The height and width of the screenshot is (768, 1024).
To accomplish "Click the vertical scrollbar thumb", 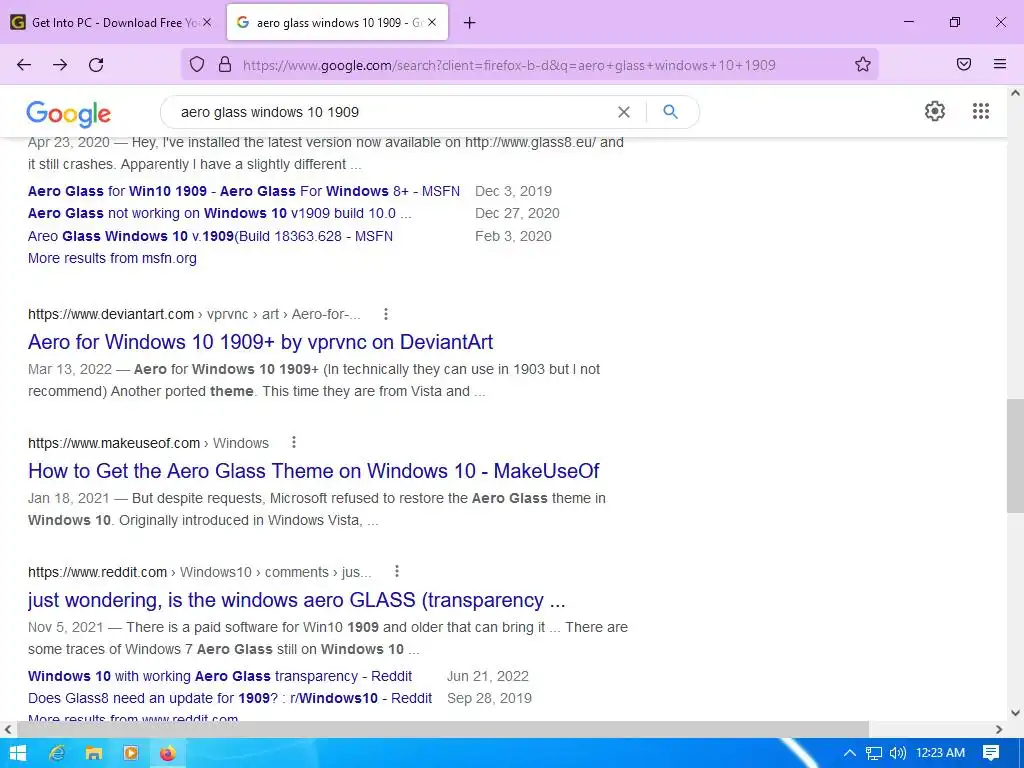I will (1016, 456).
